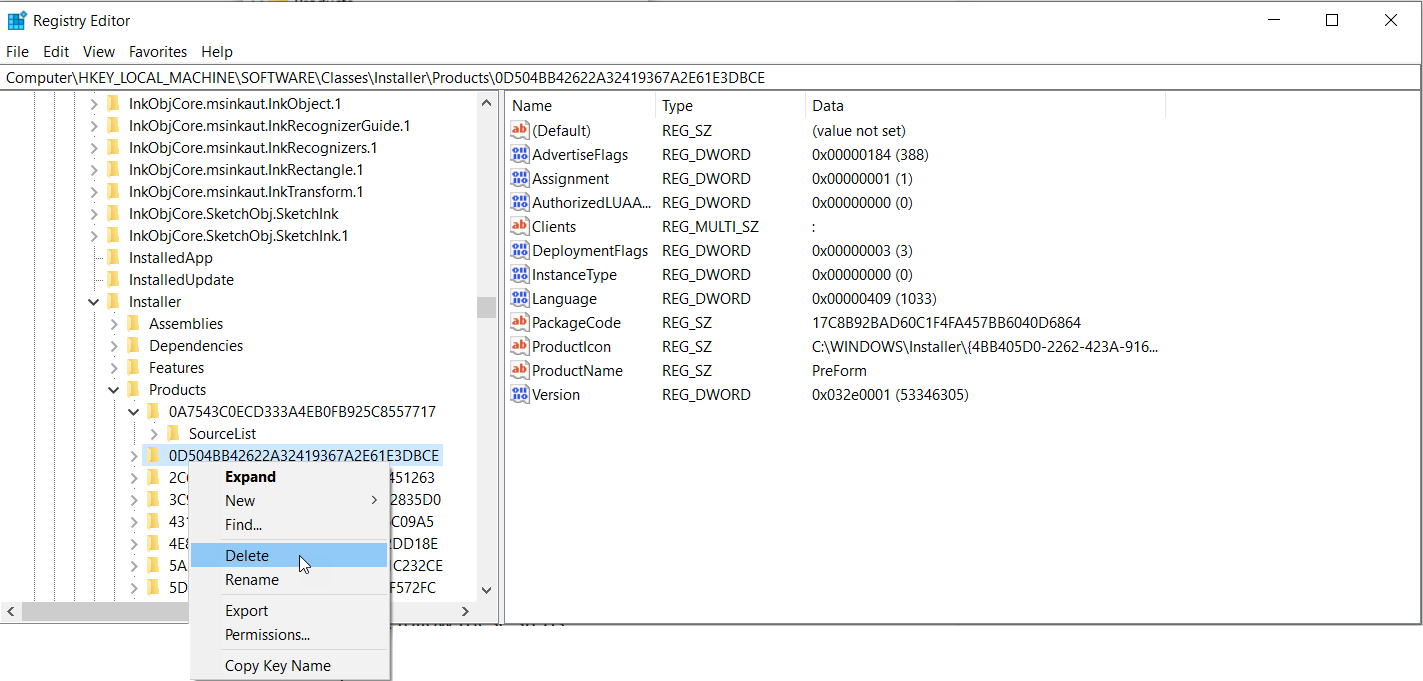The image size is (1423, 681).
Task: Choose Copy Key Name from the context menu
Action: (x=275, y=665)
